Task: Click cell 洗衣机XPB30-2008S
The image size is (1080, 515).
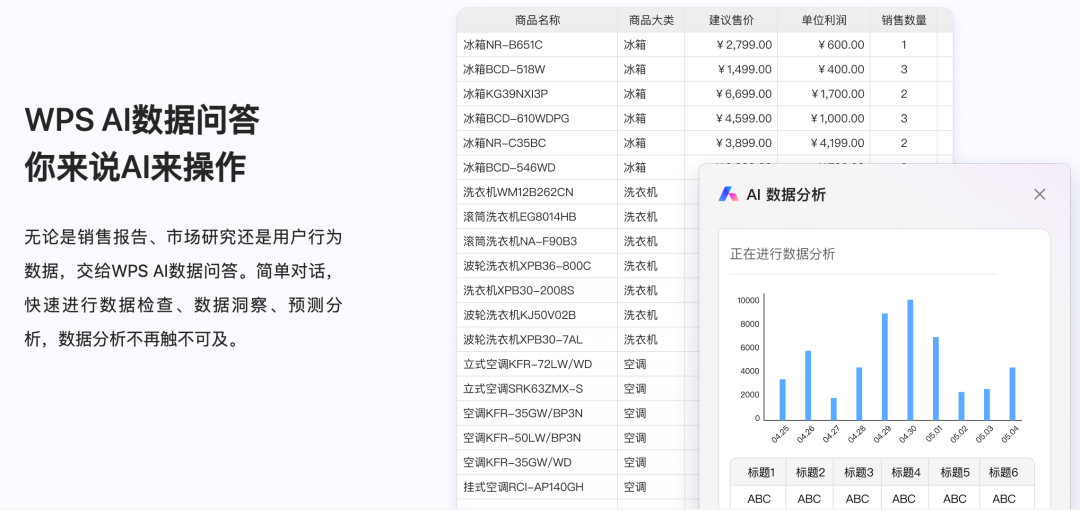Action: 537,291
